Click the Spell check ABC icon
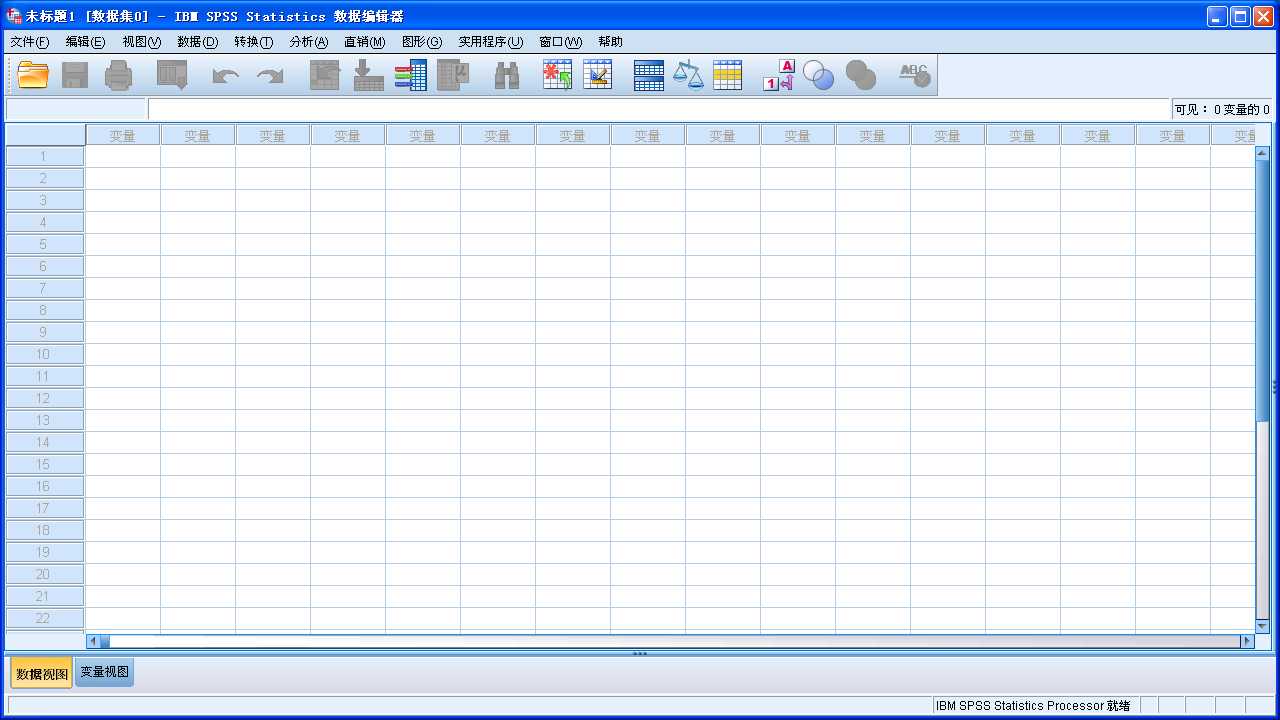1280x720 pixels. (x=914, y=75)
